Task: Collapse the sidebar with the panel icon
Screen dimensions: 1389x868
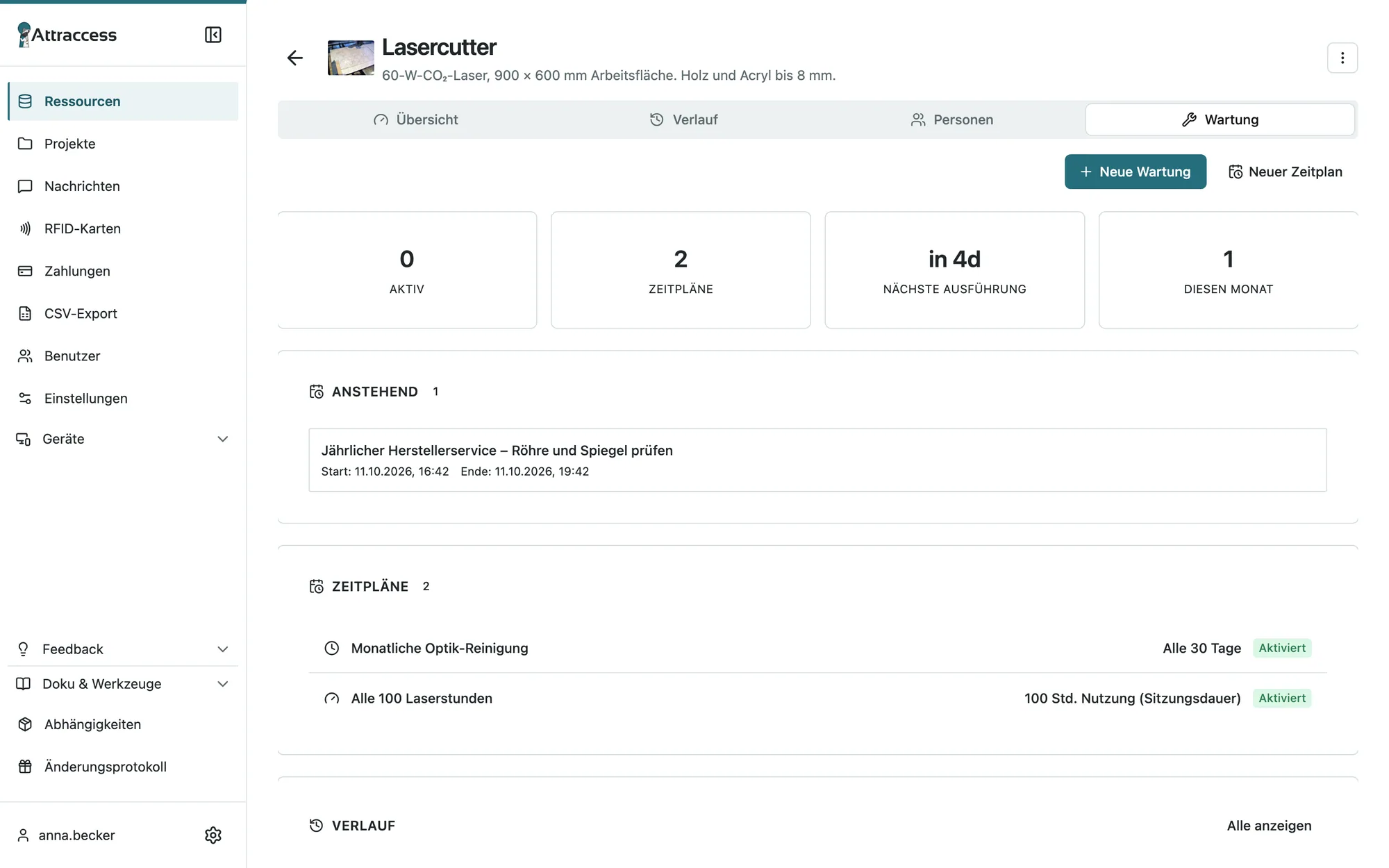Action: (x=213, y=35)
